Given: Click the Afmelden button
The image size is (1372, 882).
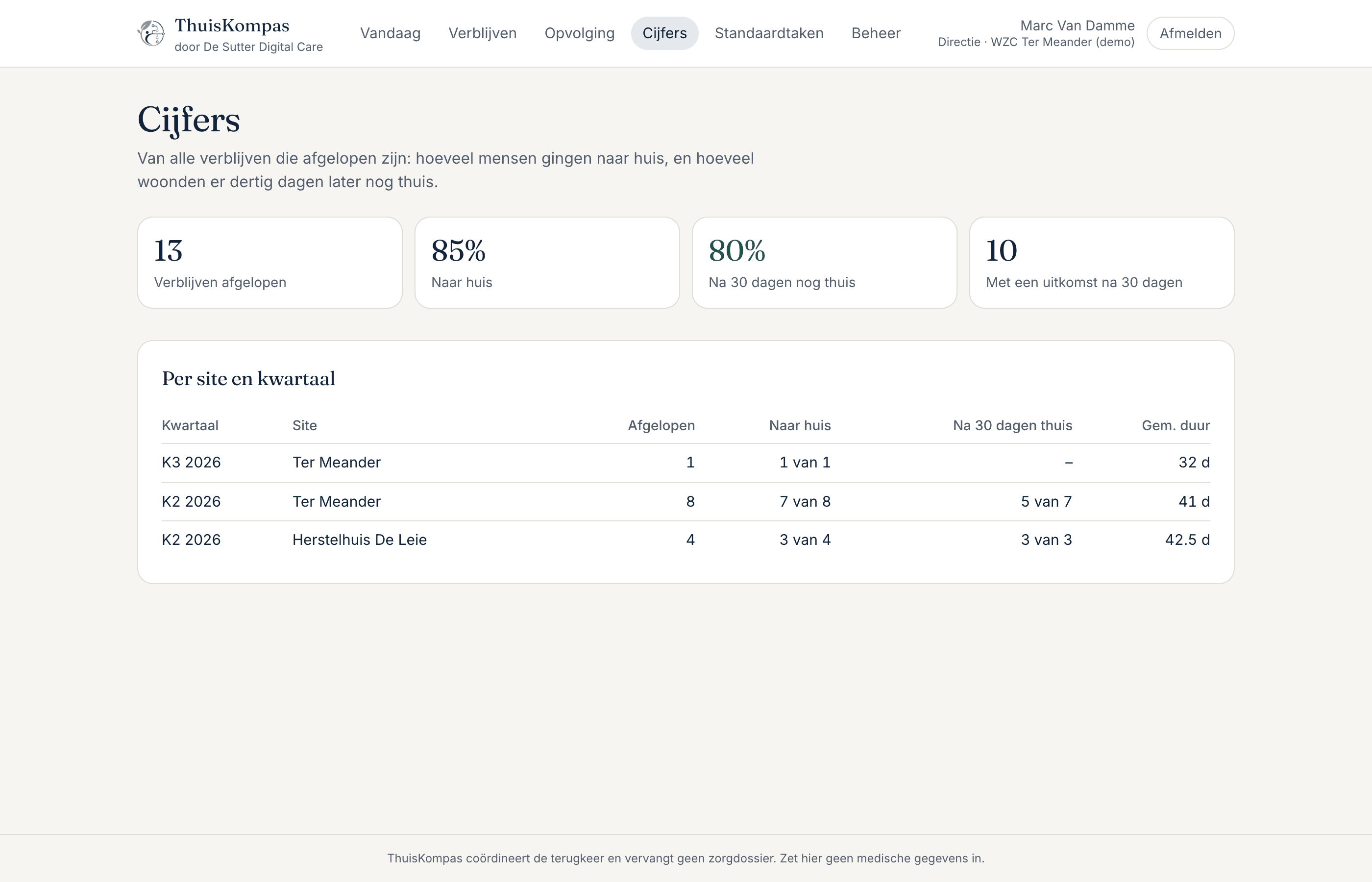Looking at the screenshot, I should (1191, 33).
